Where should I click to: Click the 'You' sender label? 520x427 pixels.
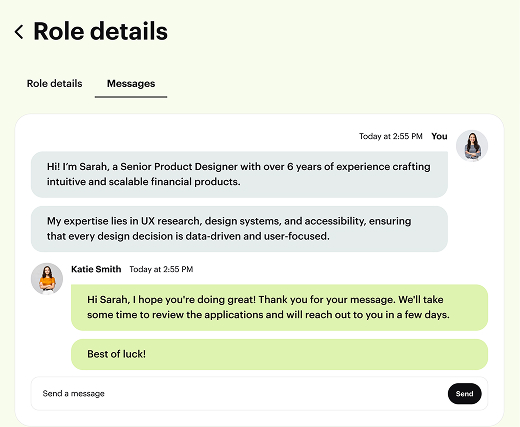(x=439, y=136)
